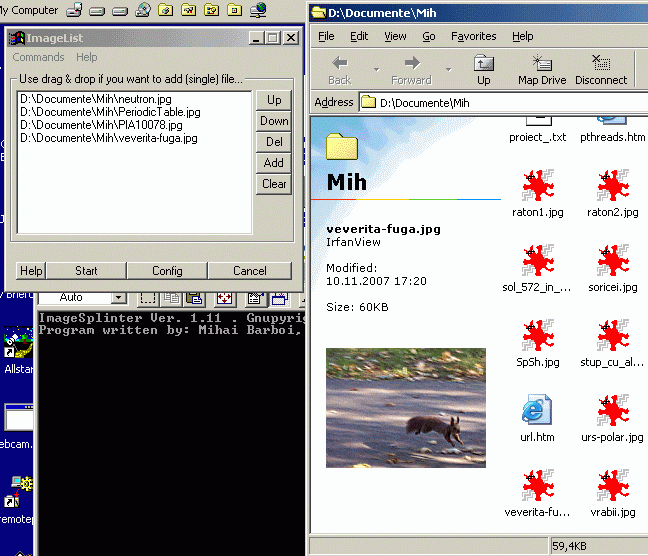This screenshot has width=648, height=556.
Task: Select the url.htm file icon
Action: (x=538, y=411)
